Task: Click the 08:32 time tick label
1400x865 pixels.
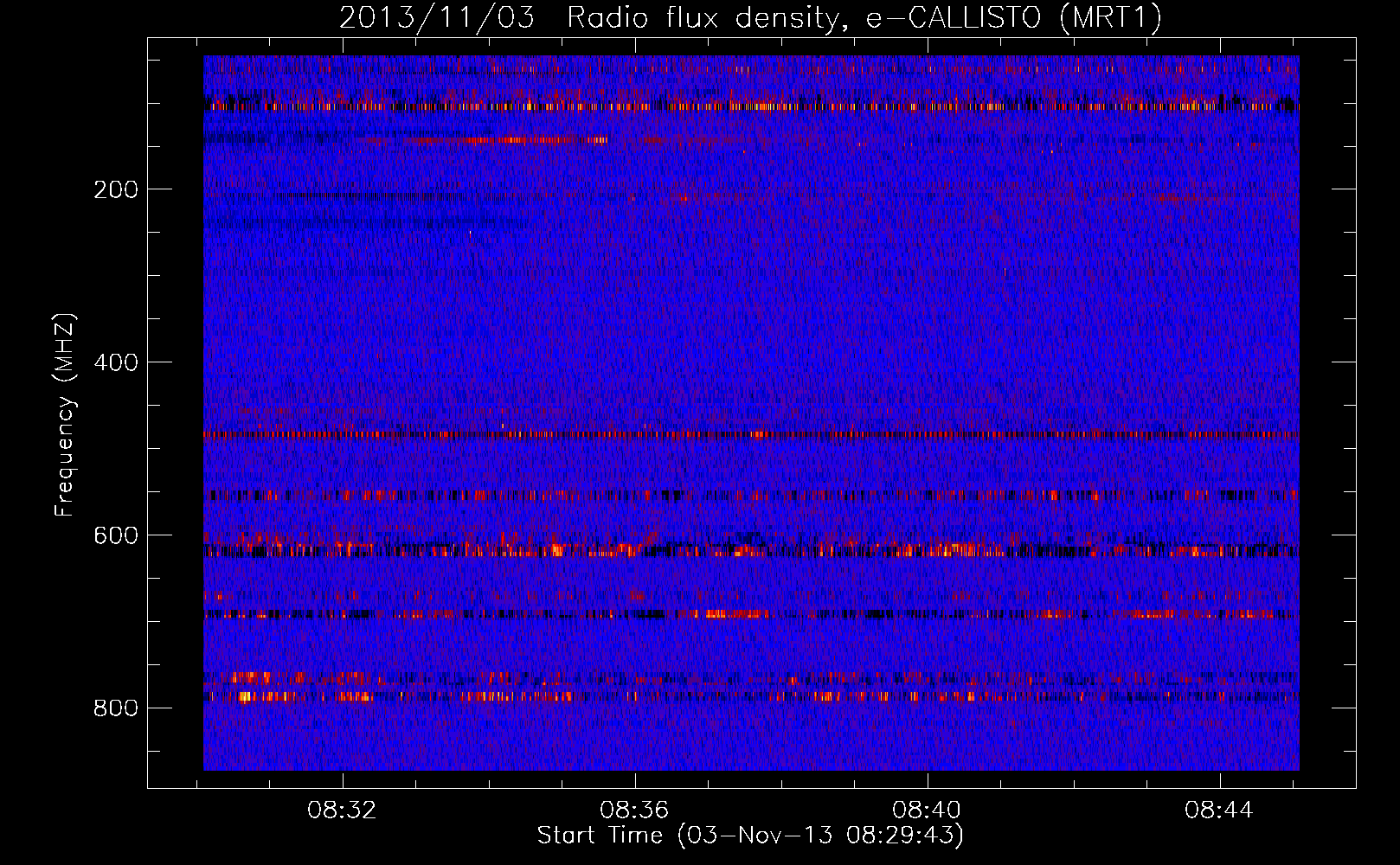Action: (343, 811)
